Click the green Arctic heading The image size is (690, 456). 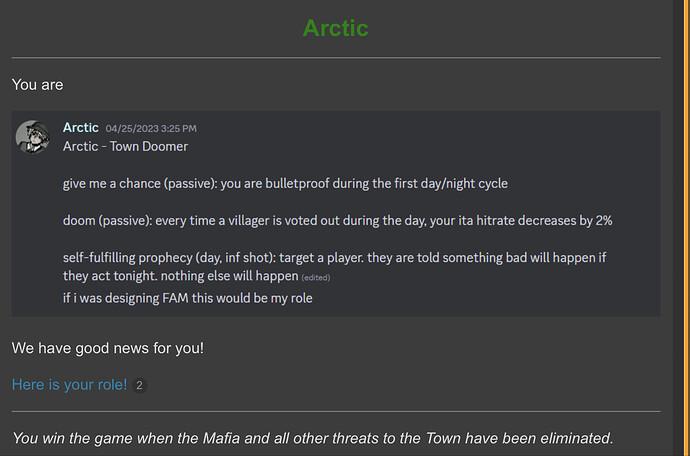pyautogui.click(x=335, y=28)
